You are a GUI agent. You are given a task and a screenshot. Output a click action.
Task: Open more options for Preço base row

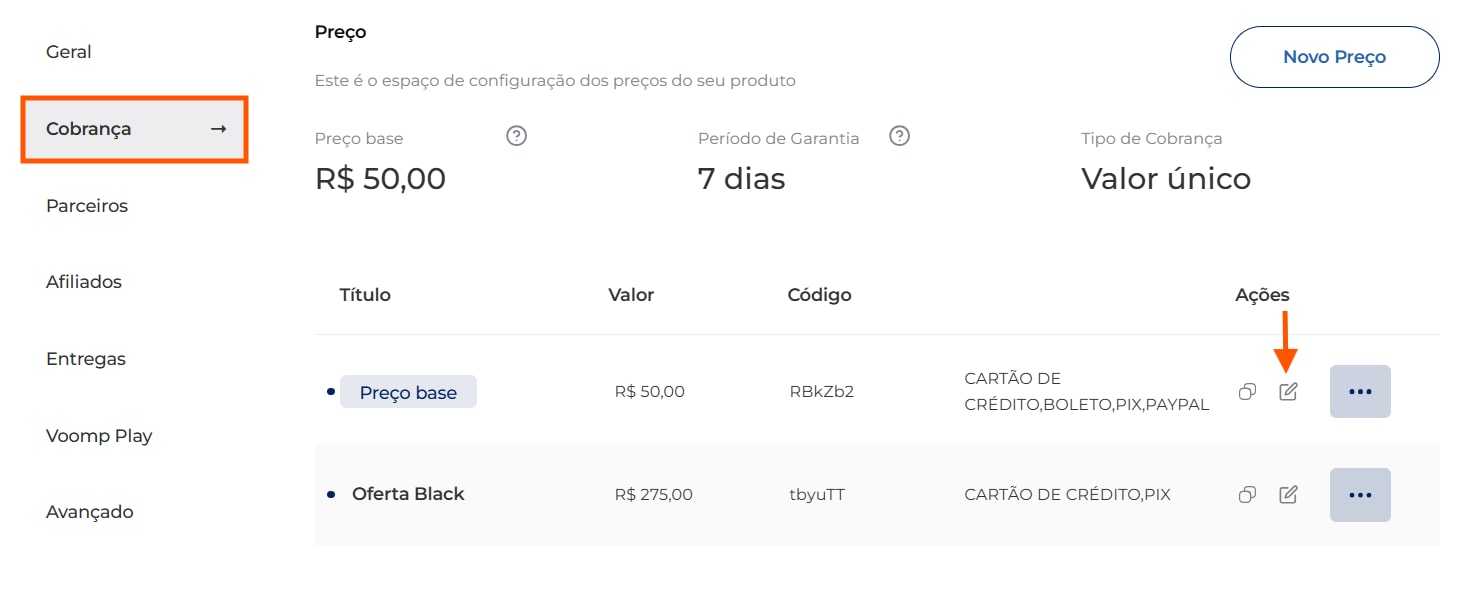point(1360,391)
